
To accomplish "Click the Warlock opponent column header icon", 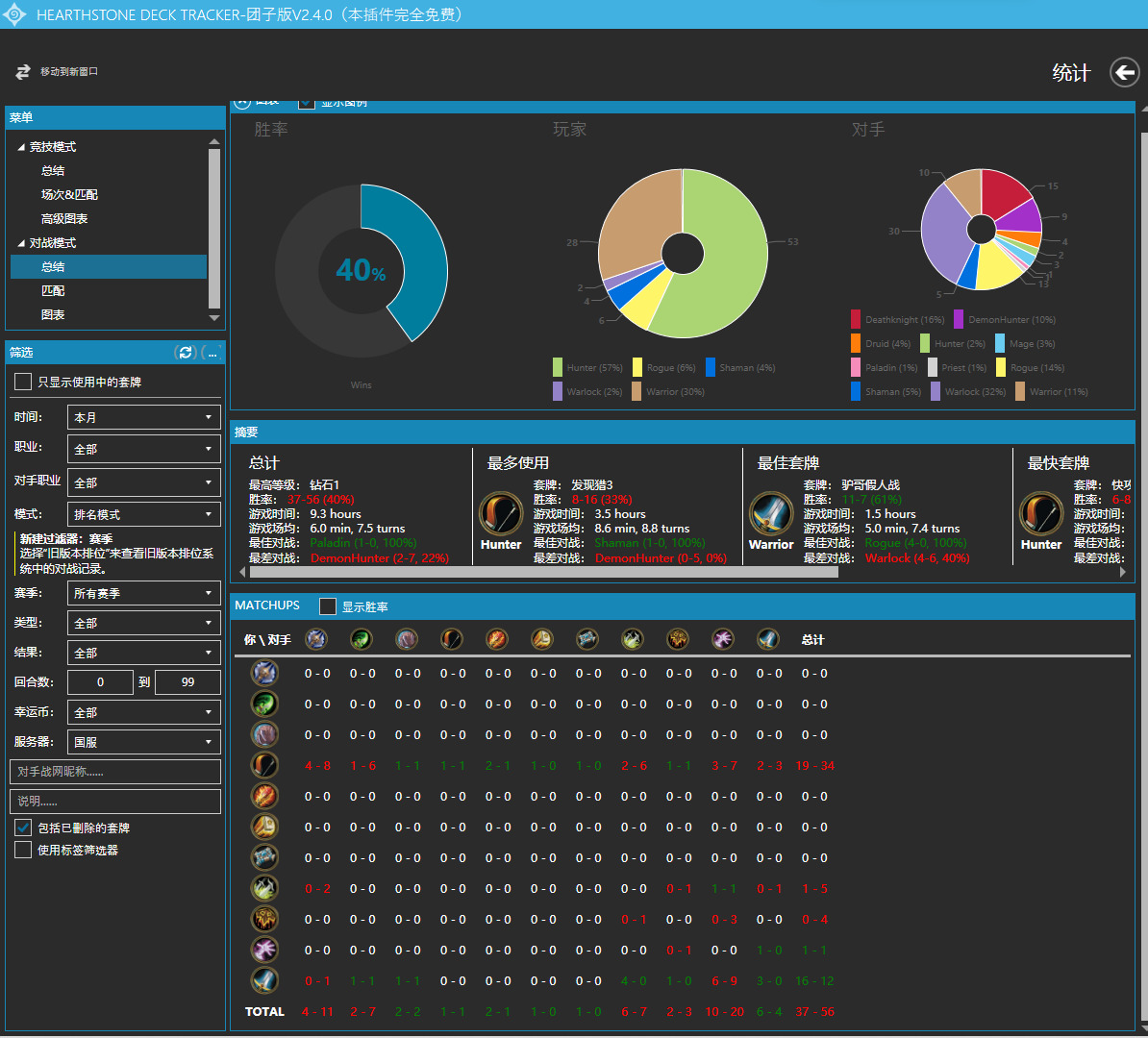I will 723,639.
